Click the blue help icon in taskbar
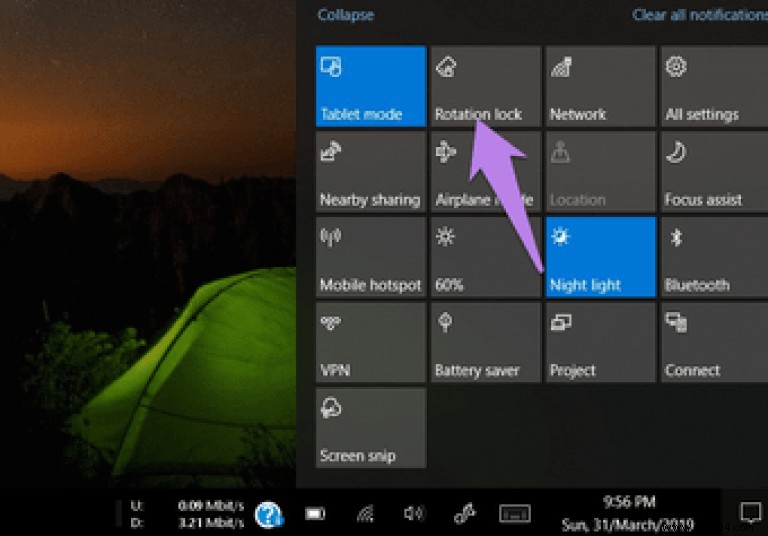Image resolution: width=768 pixels, height=536 pixels. 268,515
